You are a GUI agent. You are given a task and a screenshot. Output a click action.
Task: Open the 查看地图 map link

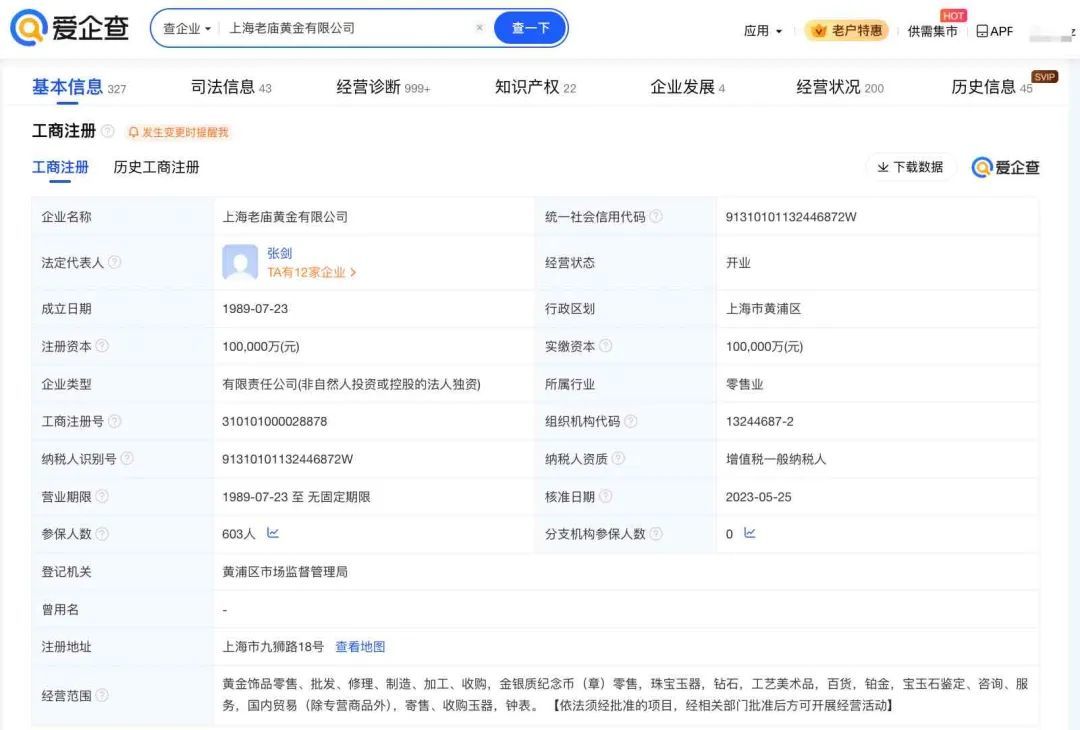tap(360, 647)
